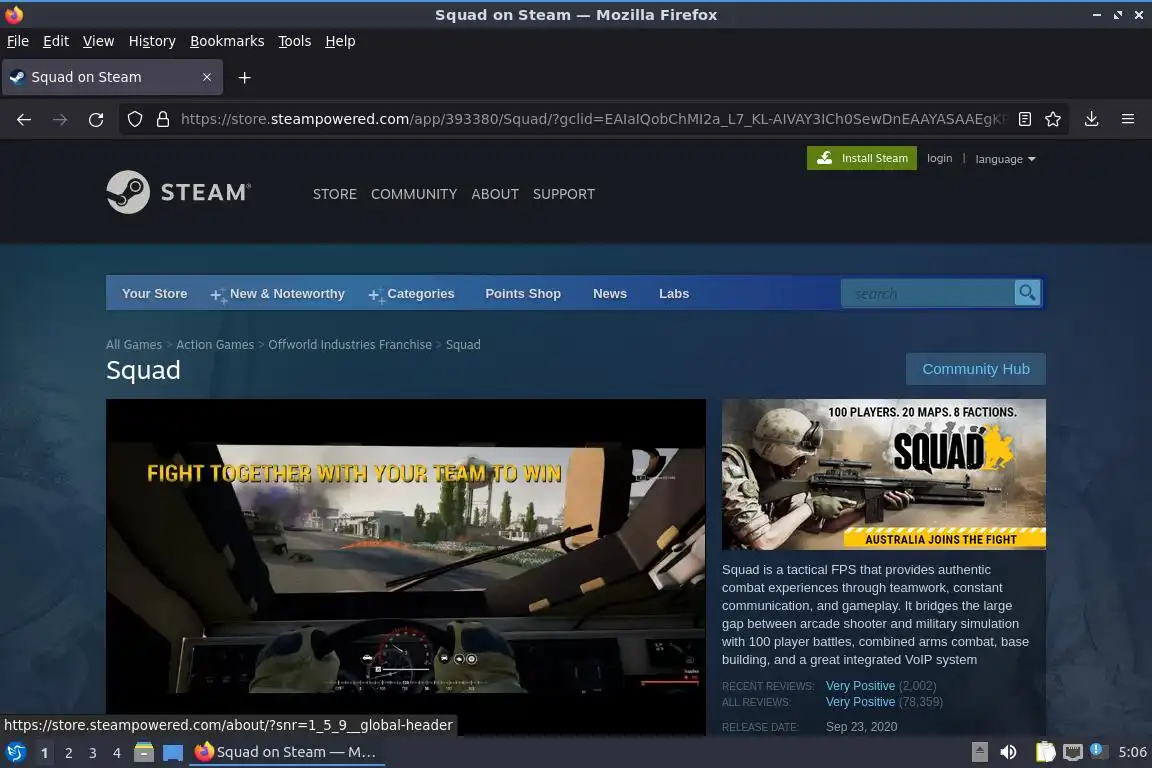The height and width of the screenshot is (768, 1152).
Task: Click the 5:06 clock in taskbar
Action: click(1132, 752)
